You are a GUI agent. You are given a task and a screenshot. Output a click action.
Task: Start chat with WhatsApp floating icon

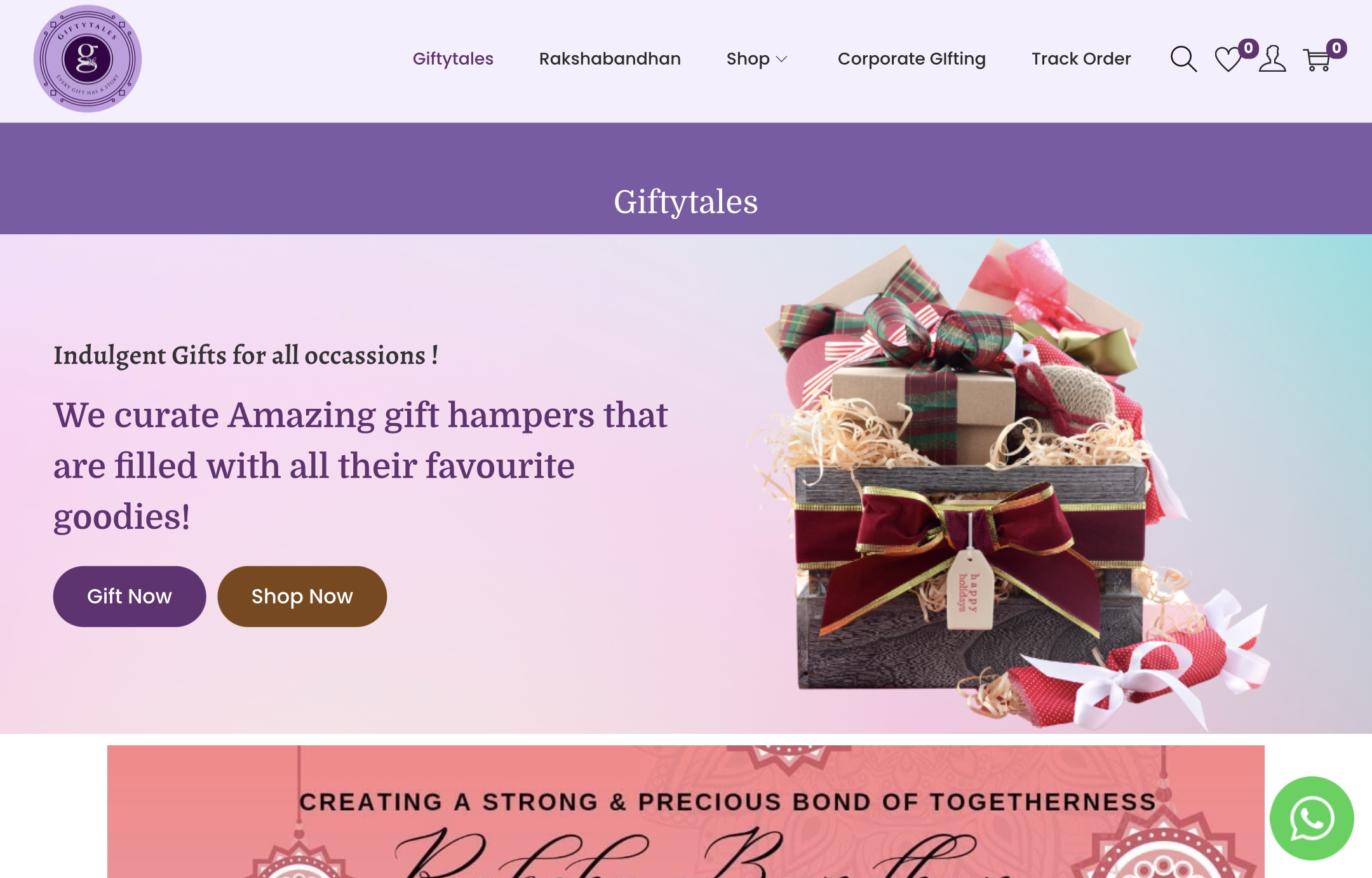click(x=1312, y=818)
